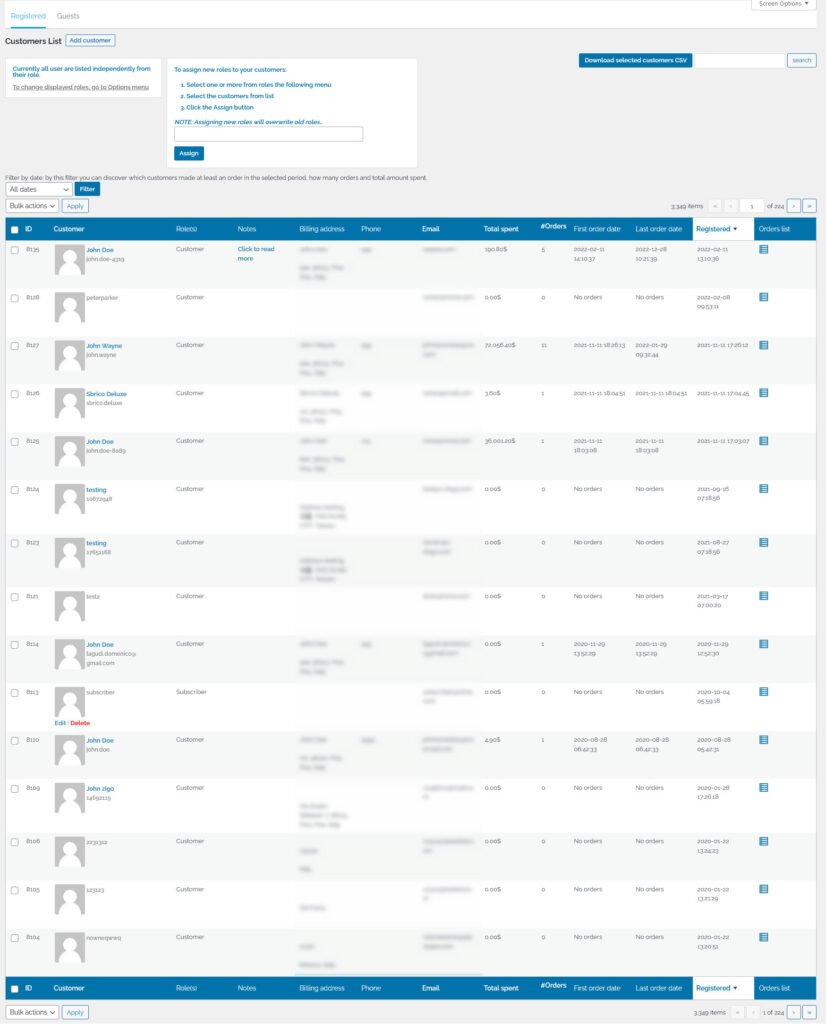This screenshot has width=826, height=1024.
Task: Open orders list icon for customer 8135
Action: pos(763,249)
